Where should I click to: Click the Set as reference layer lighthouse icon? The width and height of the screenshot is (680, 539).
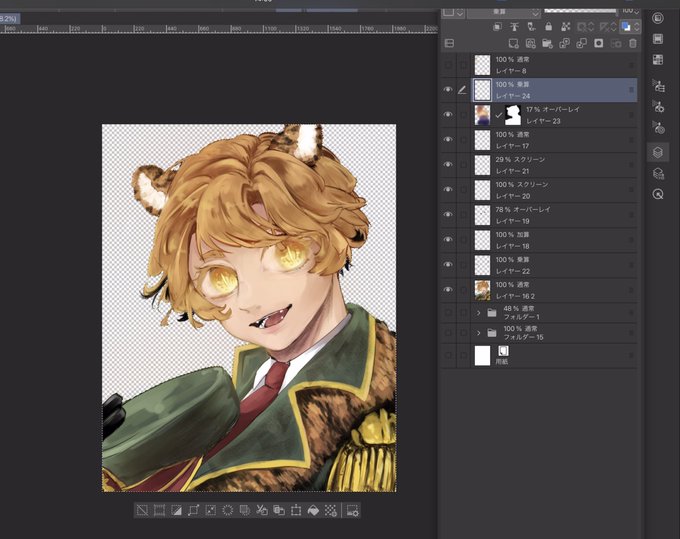click(x=514, y=27)
